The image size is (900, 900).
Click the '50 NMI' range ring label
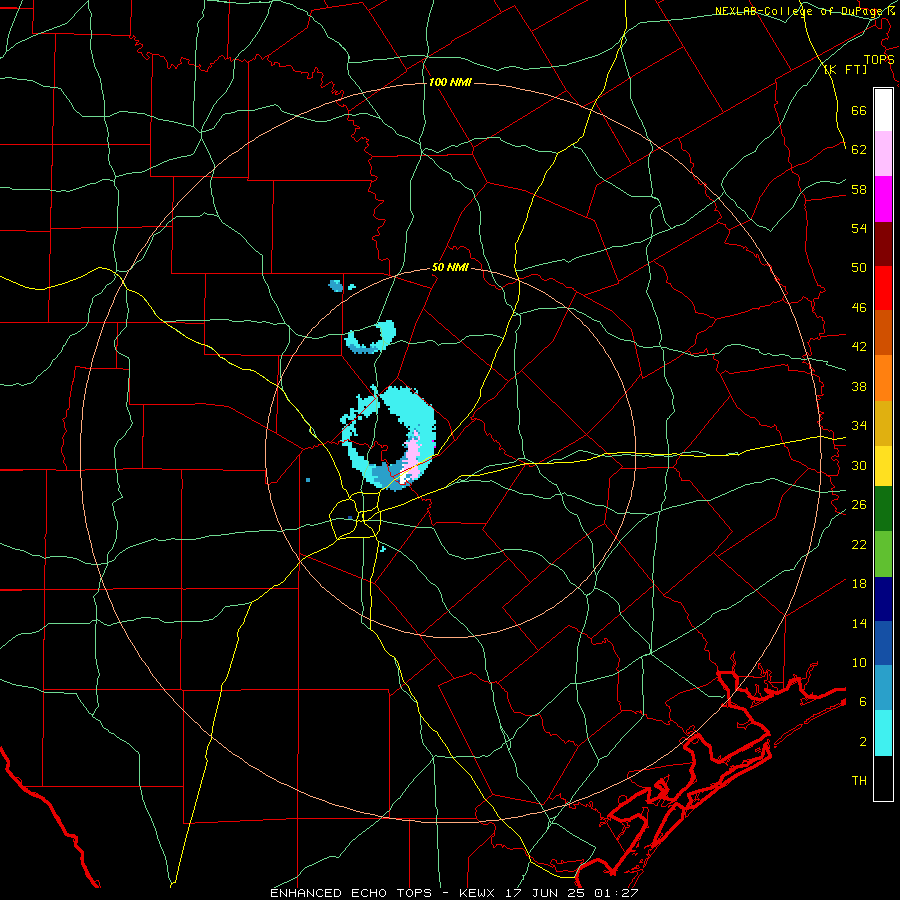[450, 267]
